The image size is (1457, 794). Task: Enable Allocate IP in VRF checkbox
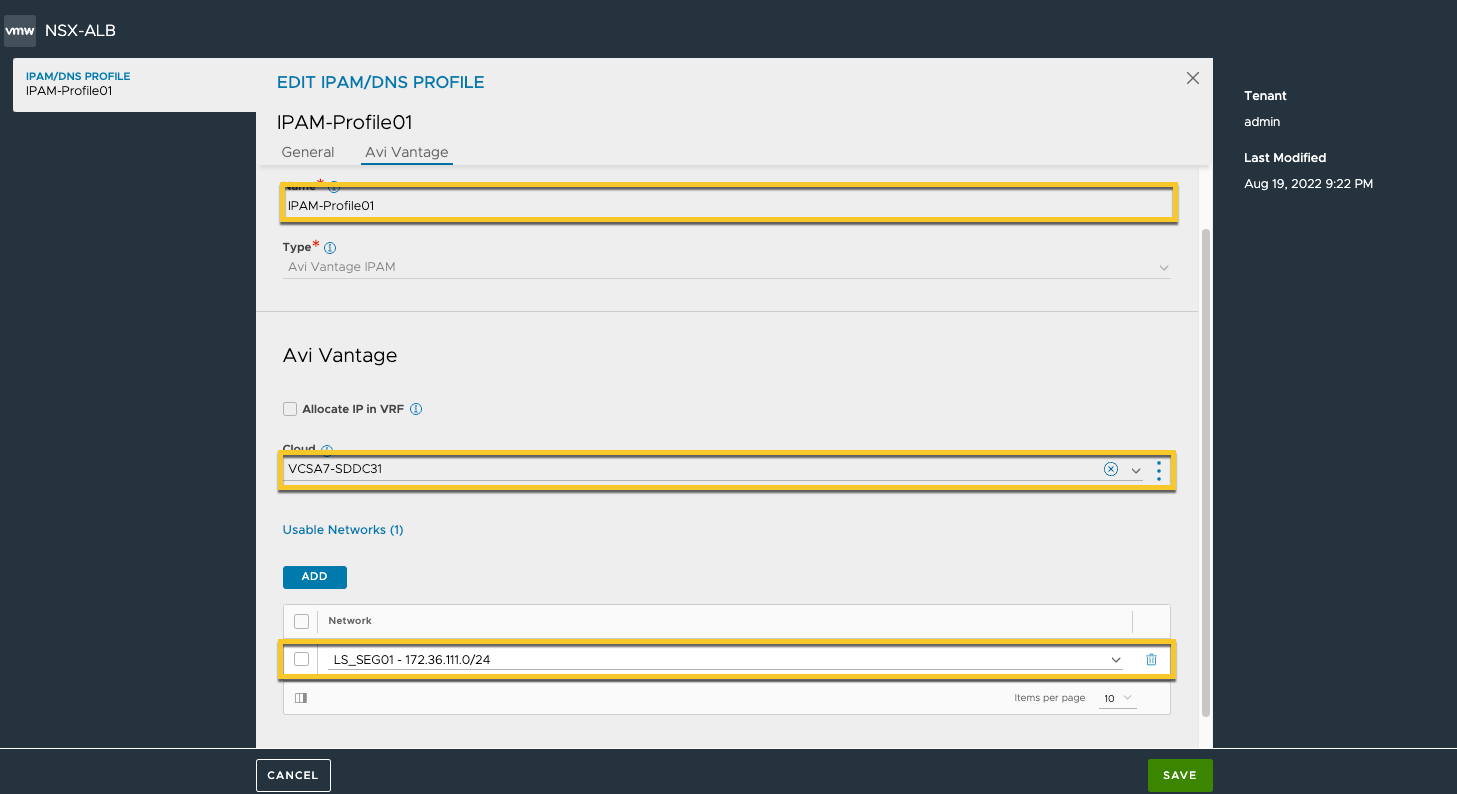tap(290, 409)
